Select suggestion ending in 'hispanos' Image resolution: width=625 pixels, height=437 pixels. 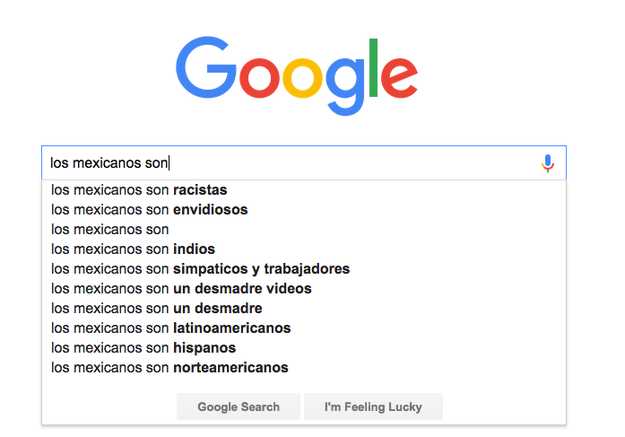point(304,348)
